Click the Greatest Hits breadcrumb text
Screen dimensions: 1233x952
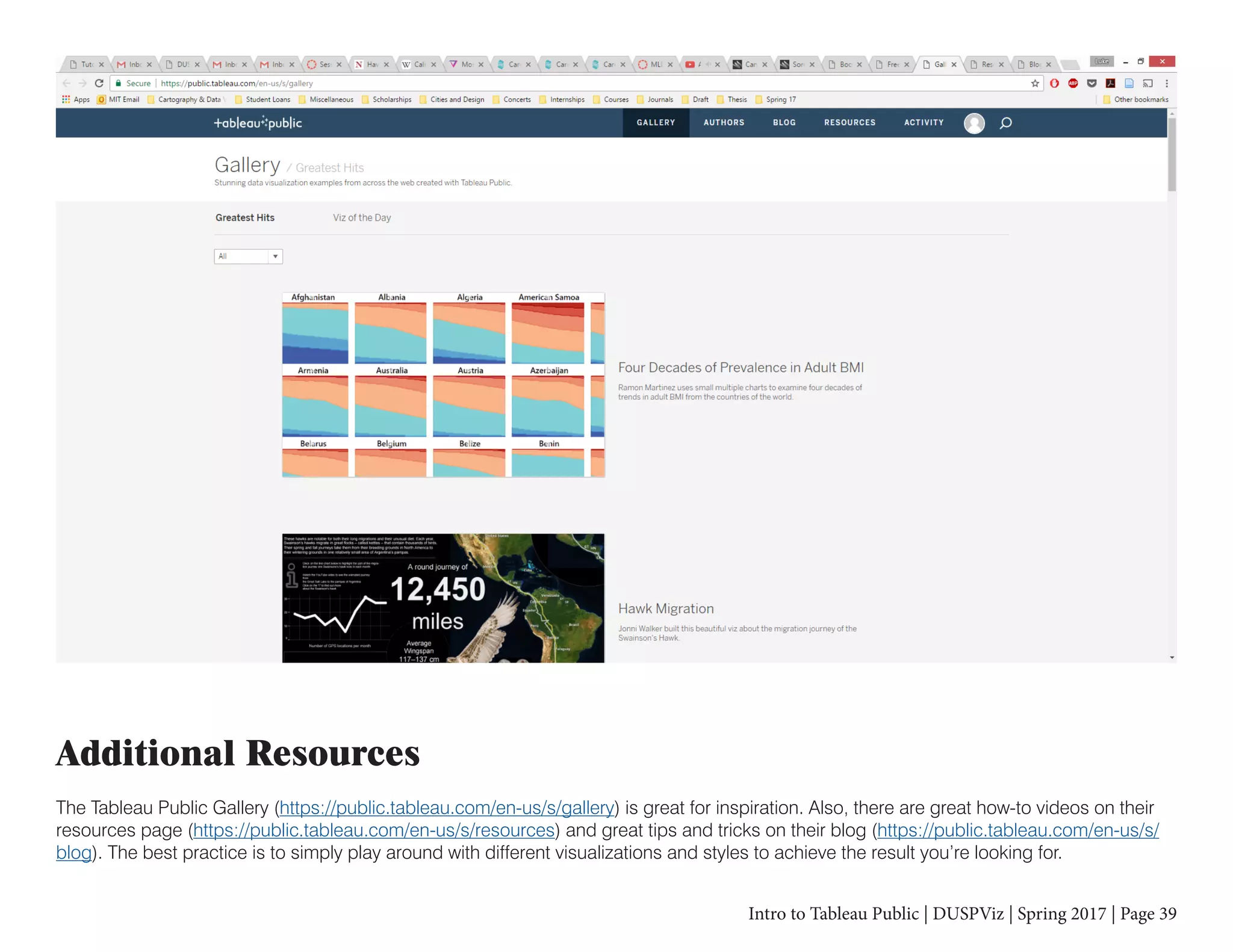pyautogui.click(x=329, y=168)
